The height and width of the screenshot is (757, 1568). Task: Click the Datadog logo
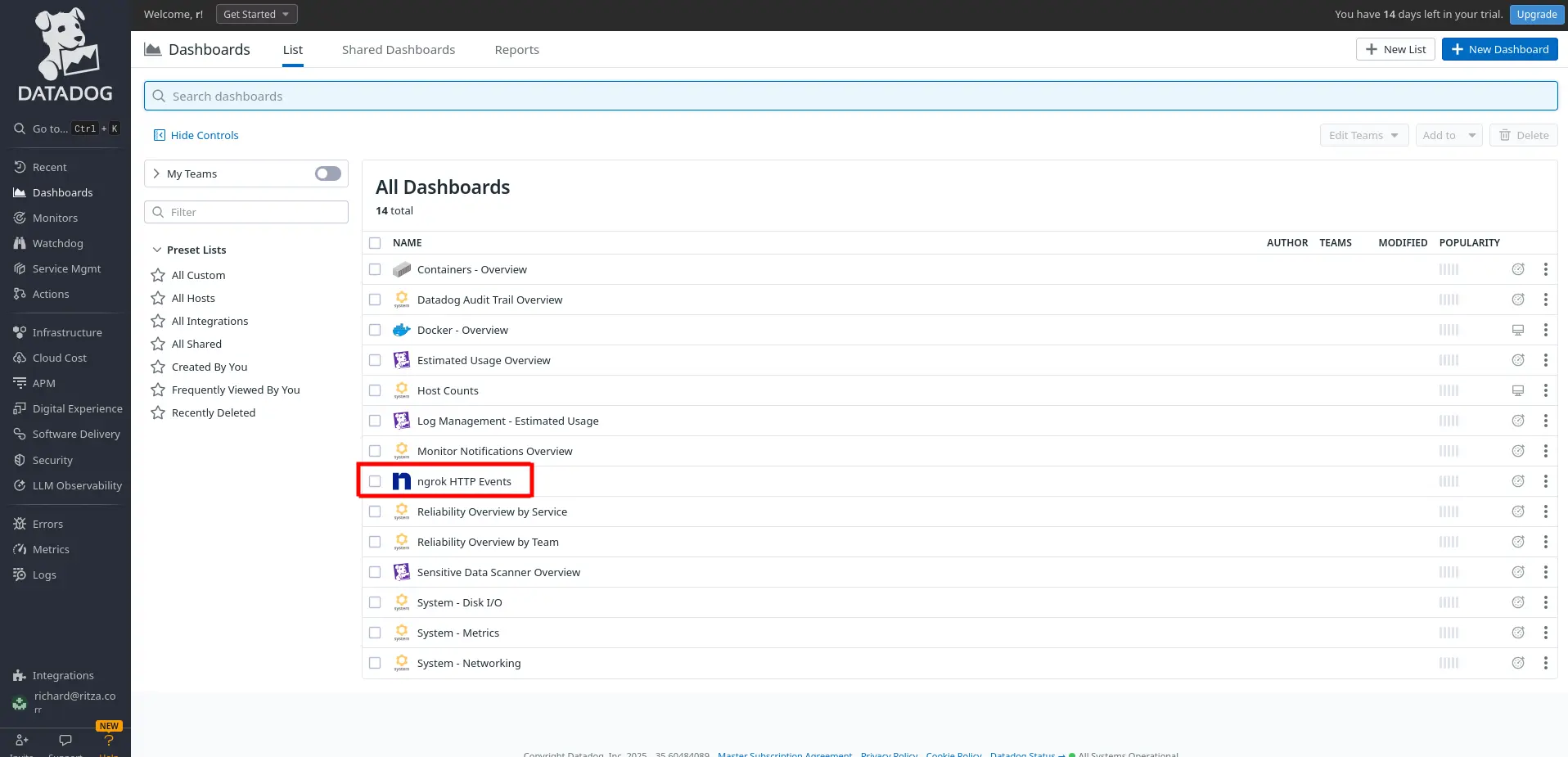point(65,56)
